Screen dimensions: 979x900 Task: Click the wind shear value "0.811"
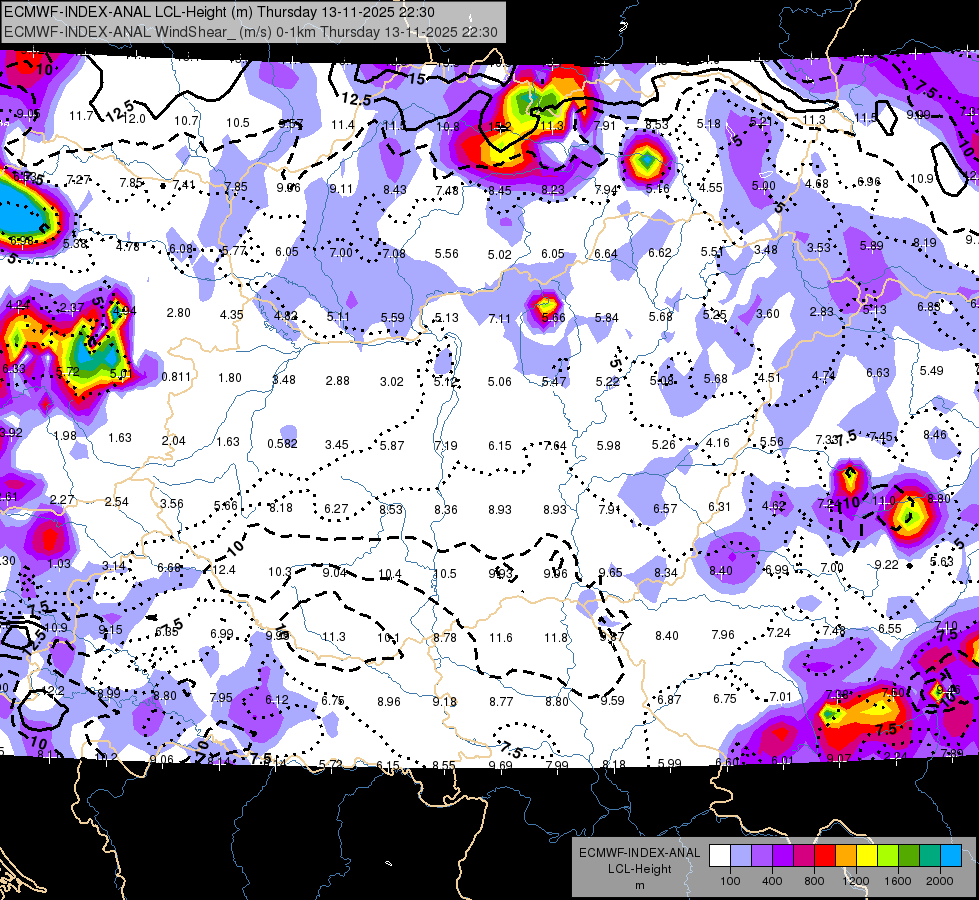tap(176, 377)
